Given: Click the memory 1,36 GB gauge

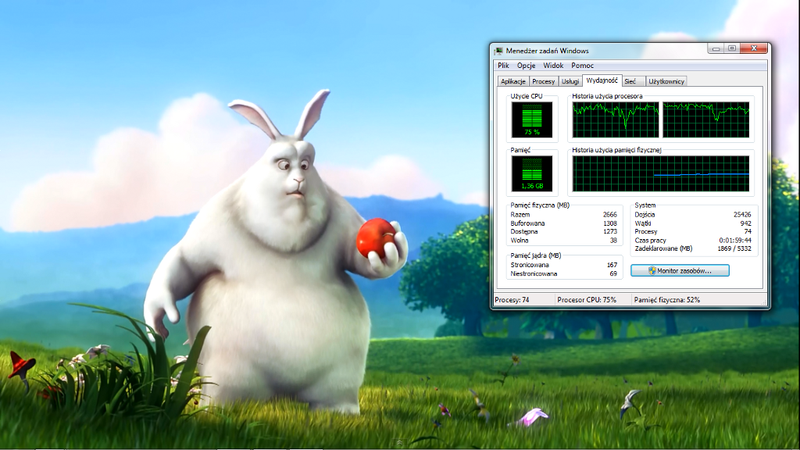Looking at the screenshot, I should (x=532, y=173).
